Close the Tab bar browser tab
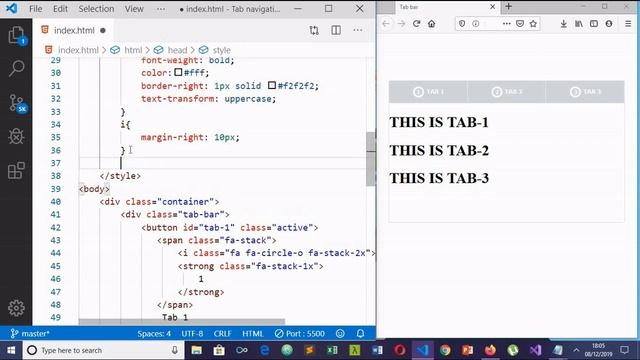The height and width of the screenshot is (360, 640). point(493,7)
